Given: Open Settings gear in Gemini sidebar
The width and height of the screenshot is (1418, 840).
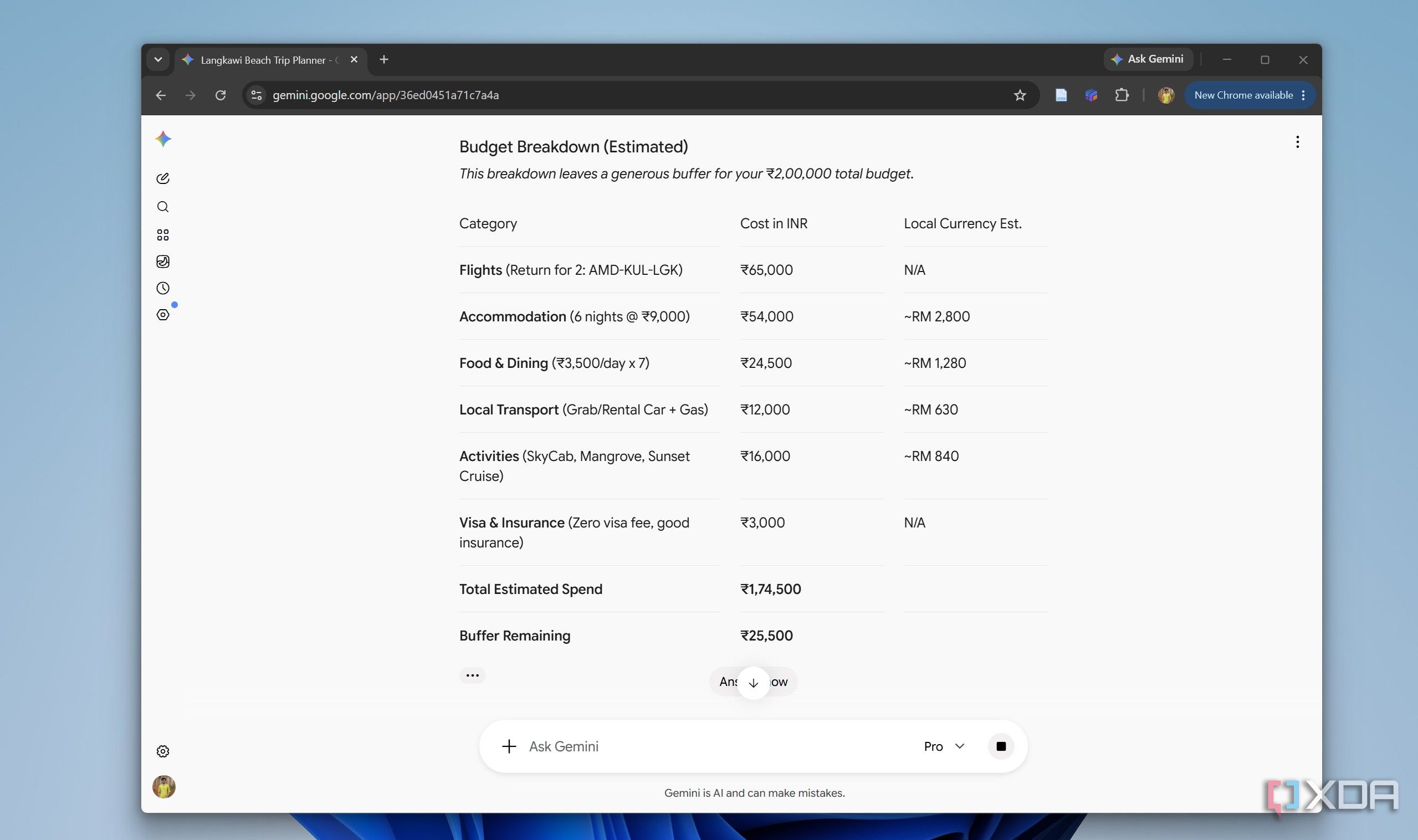Looking at the screenshot, I should 163,751.
